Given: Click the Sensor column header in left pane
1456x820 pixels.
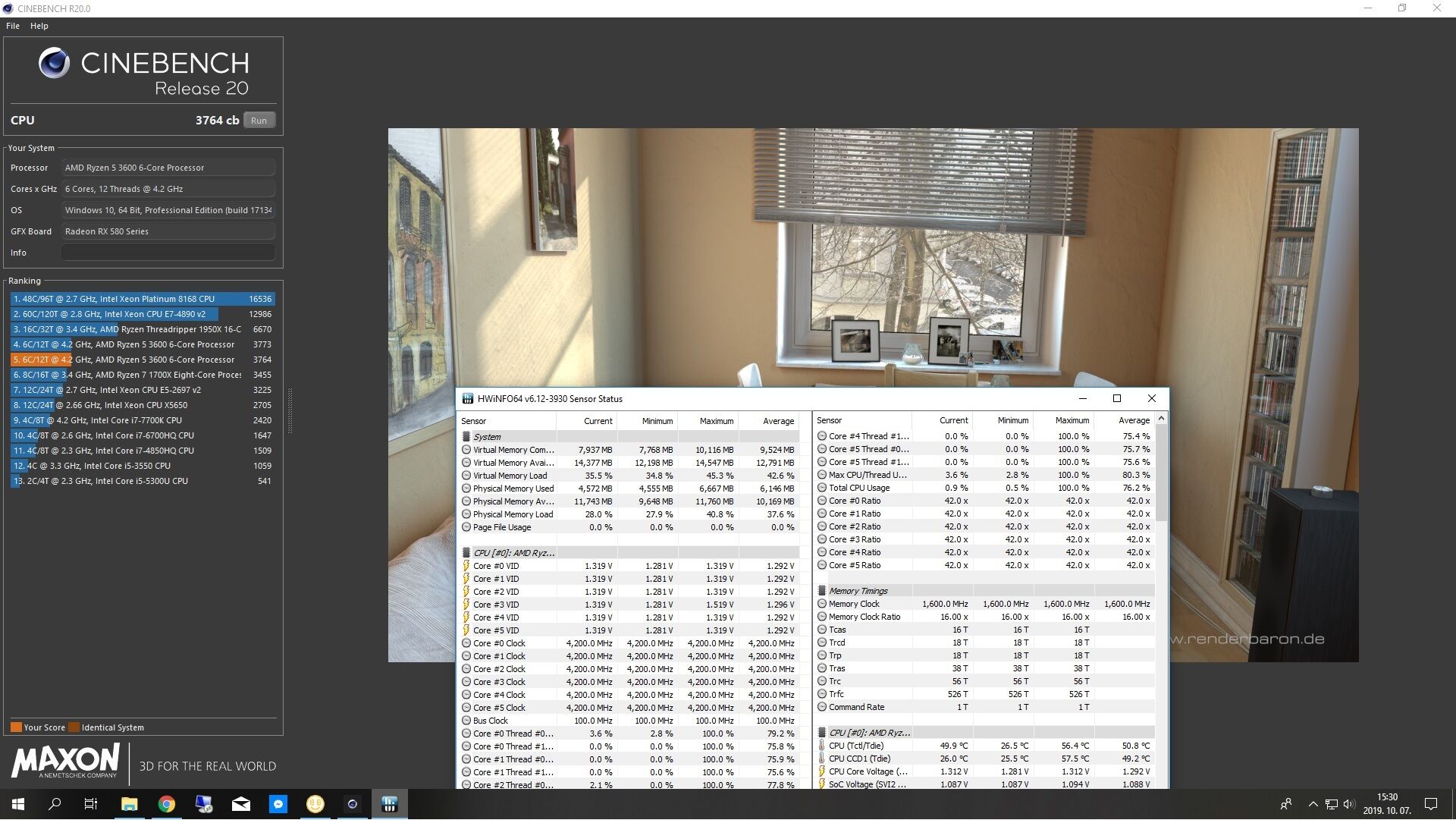Looking at the screenshot, I should point(507,421).
